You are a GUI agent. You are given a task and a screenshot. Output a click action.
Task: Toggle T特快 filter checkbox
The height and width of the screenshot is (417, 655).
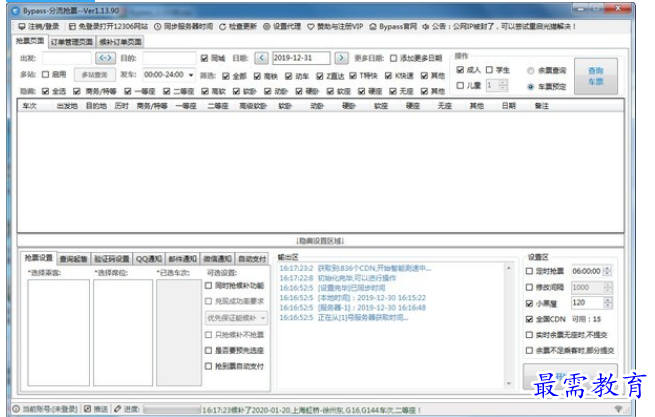click(x=353, y=76)
